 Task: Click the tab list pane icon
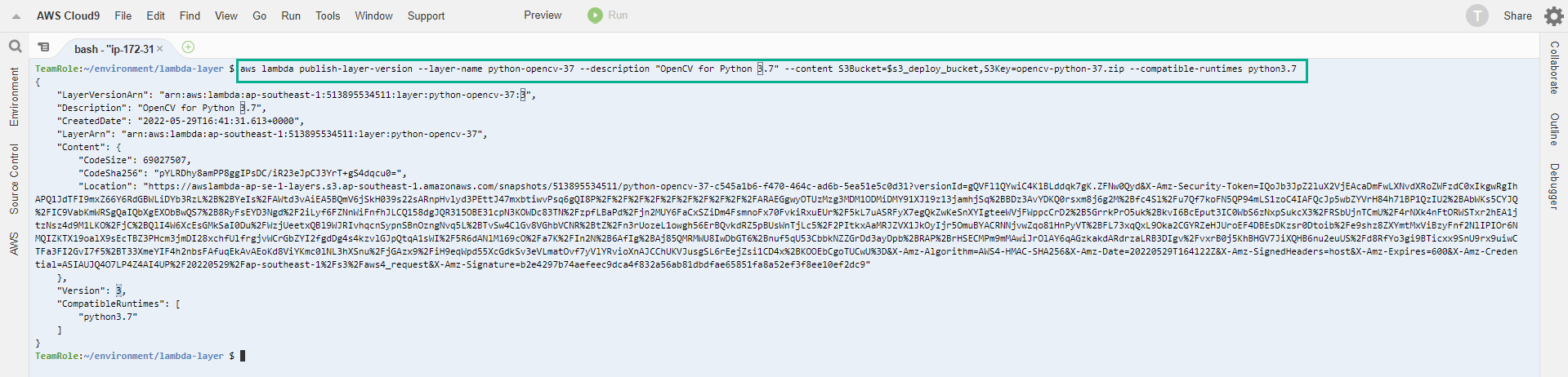click(44, 47)
